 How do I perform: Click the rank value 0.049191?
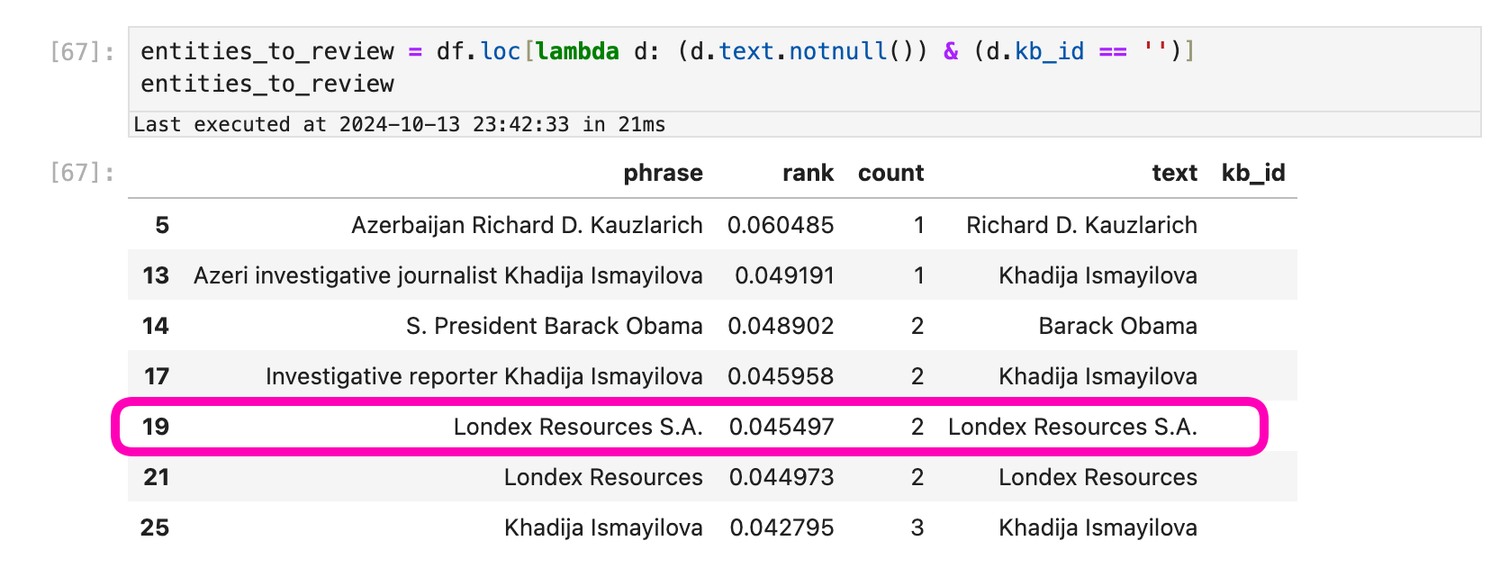tap(784, 275)
